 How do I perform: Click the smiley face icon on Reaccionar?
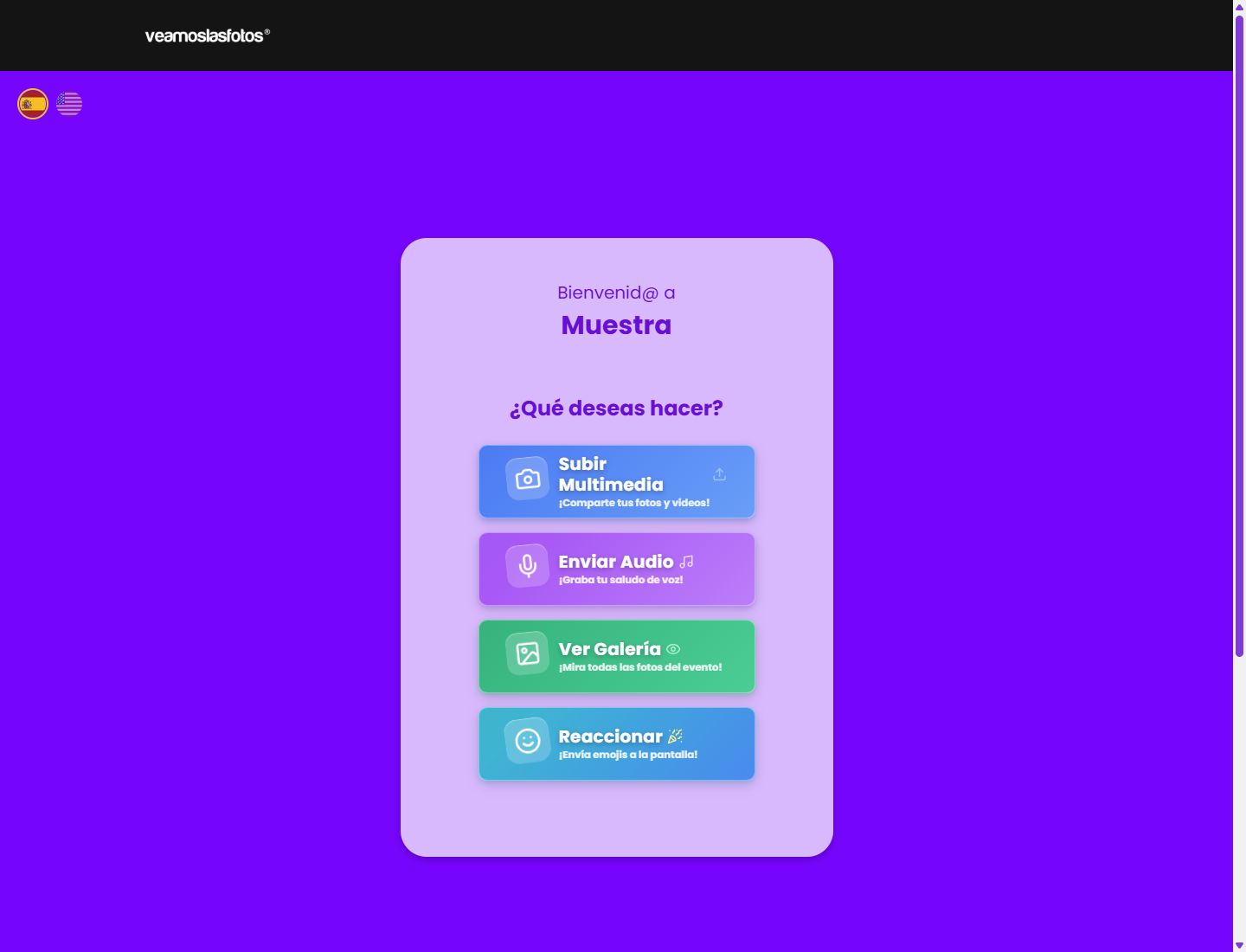pyautogui.click(x=528, y=741)
